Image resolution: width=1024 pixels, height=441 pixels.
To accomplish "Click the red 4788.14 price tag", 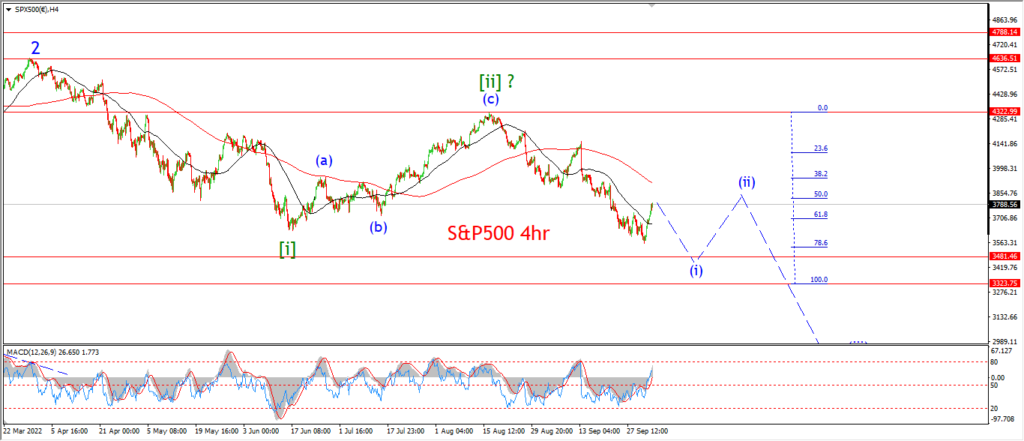I will pos(1004,32).
